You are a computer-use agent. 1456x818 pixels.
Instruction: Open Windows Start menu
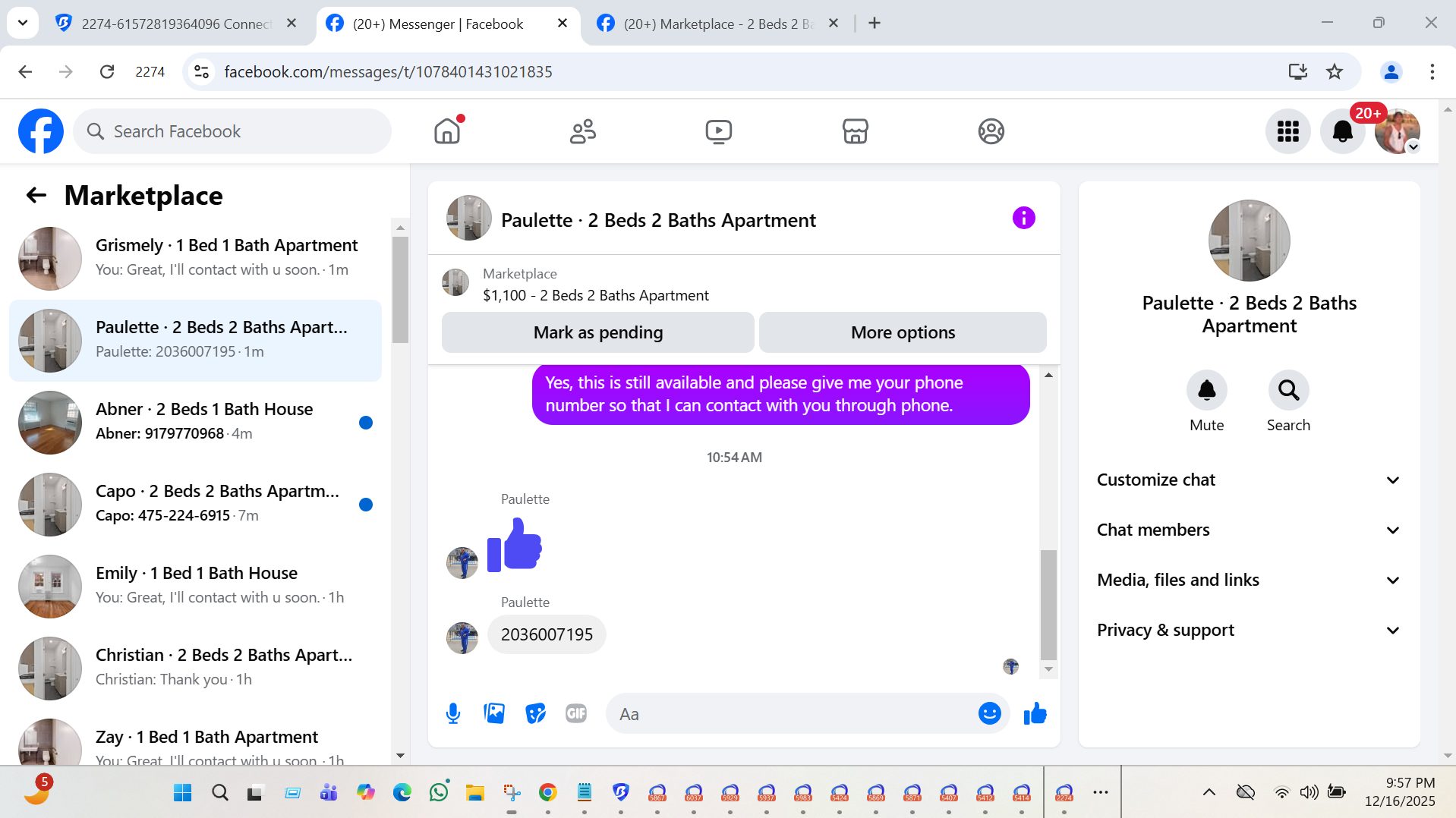pos(182,793)
